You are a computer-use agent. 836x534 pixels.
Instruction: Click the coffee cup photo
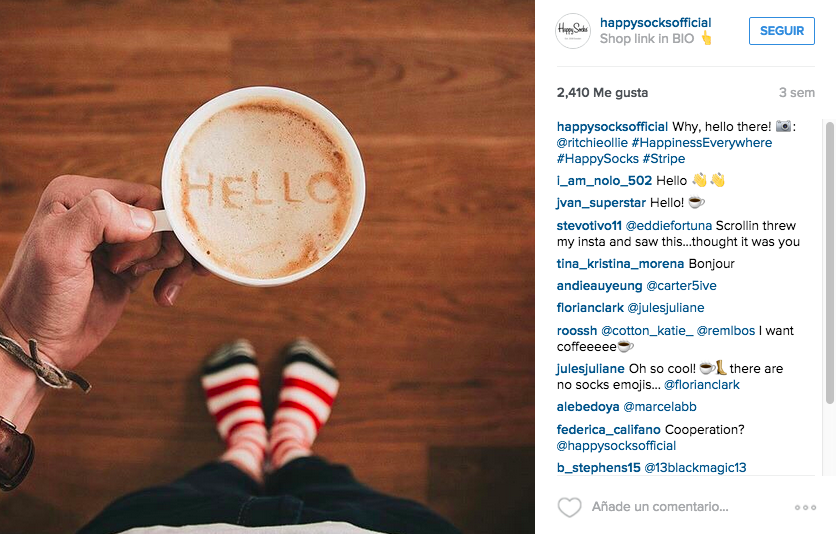pyautogui.click(x=267, y=267)
